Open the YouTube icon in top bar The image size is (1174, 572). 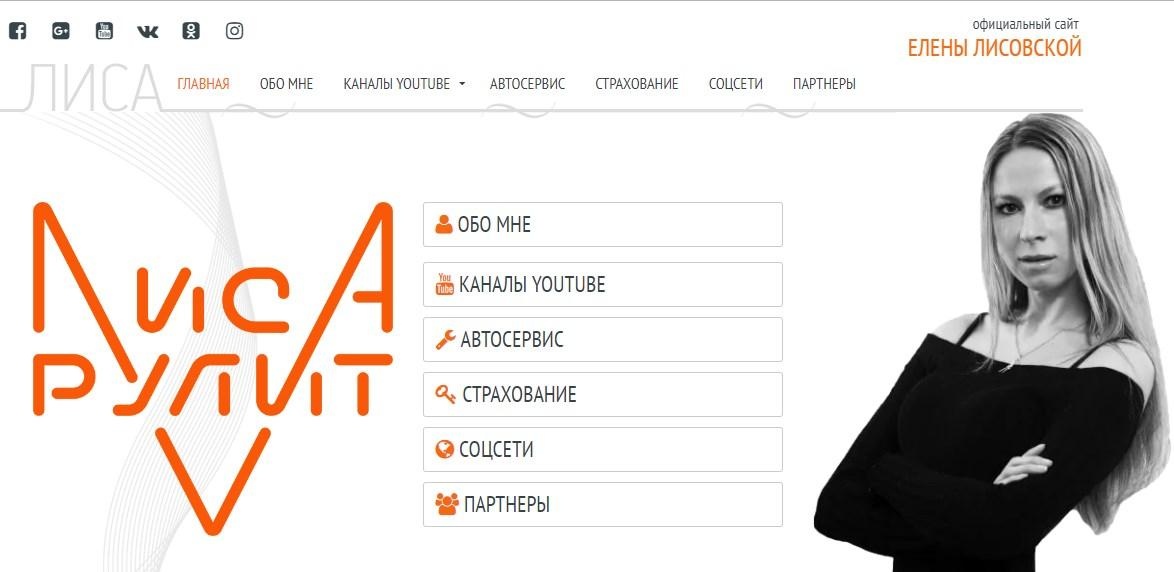104,31
